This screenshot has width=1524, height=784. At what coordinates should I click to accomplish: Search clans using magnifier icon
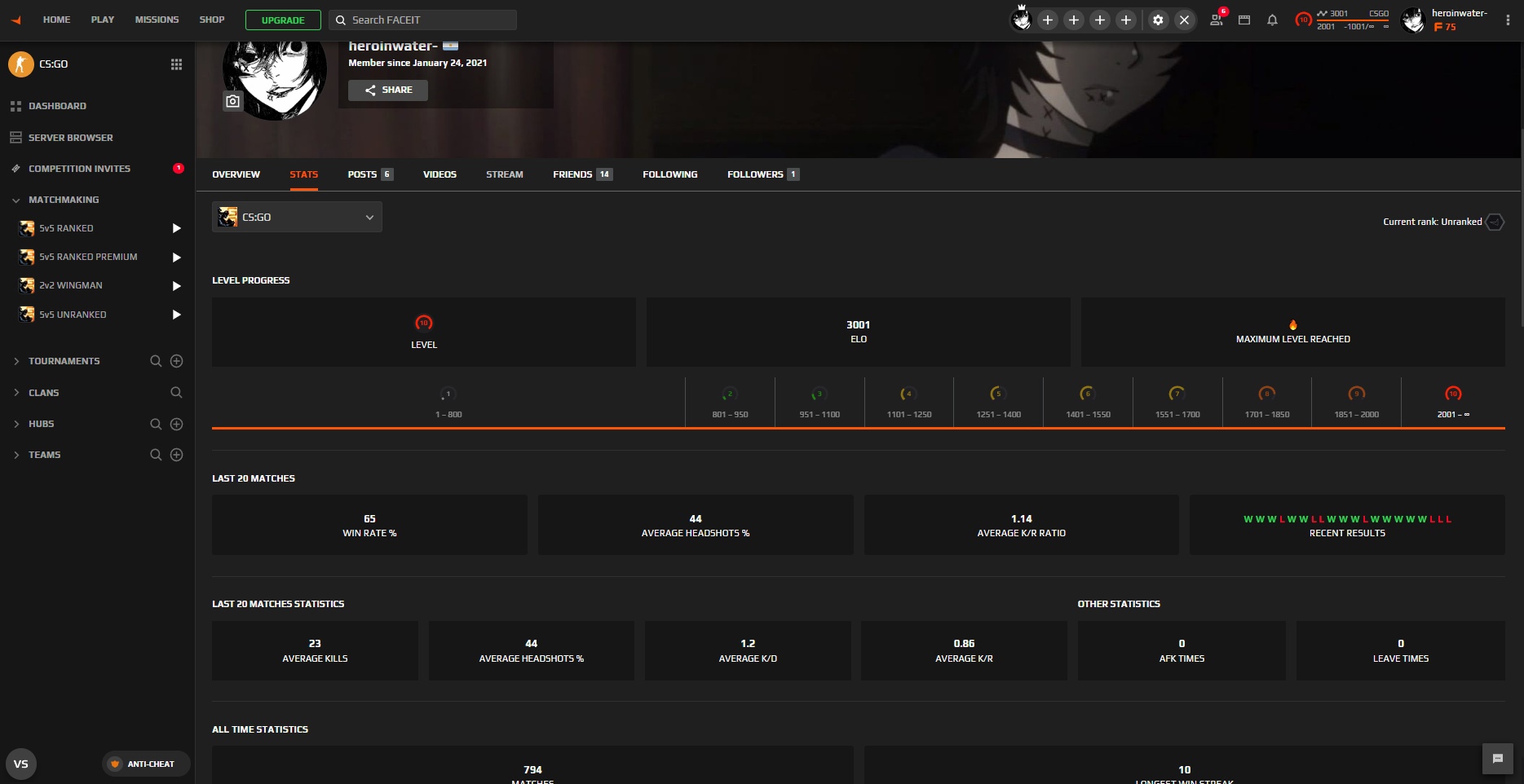pyautogui.click(x=176, y=393)
